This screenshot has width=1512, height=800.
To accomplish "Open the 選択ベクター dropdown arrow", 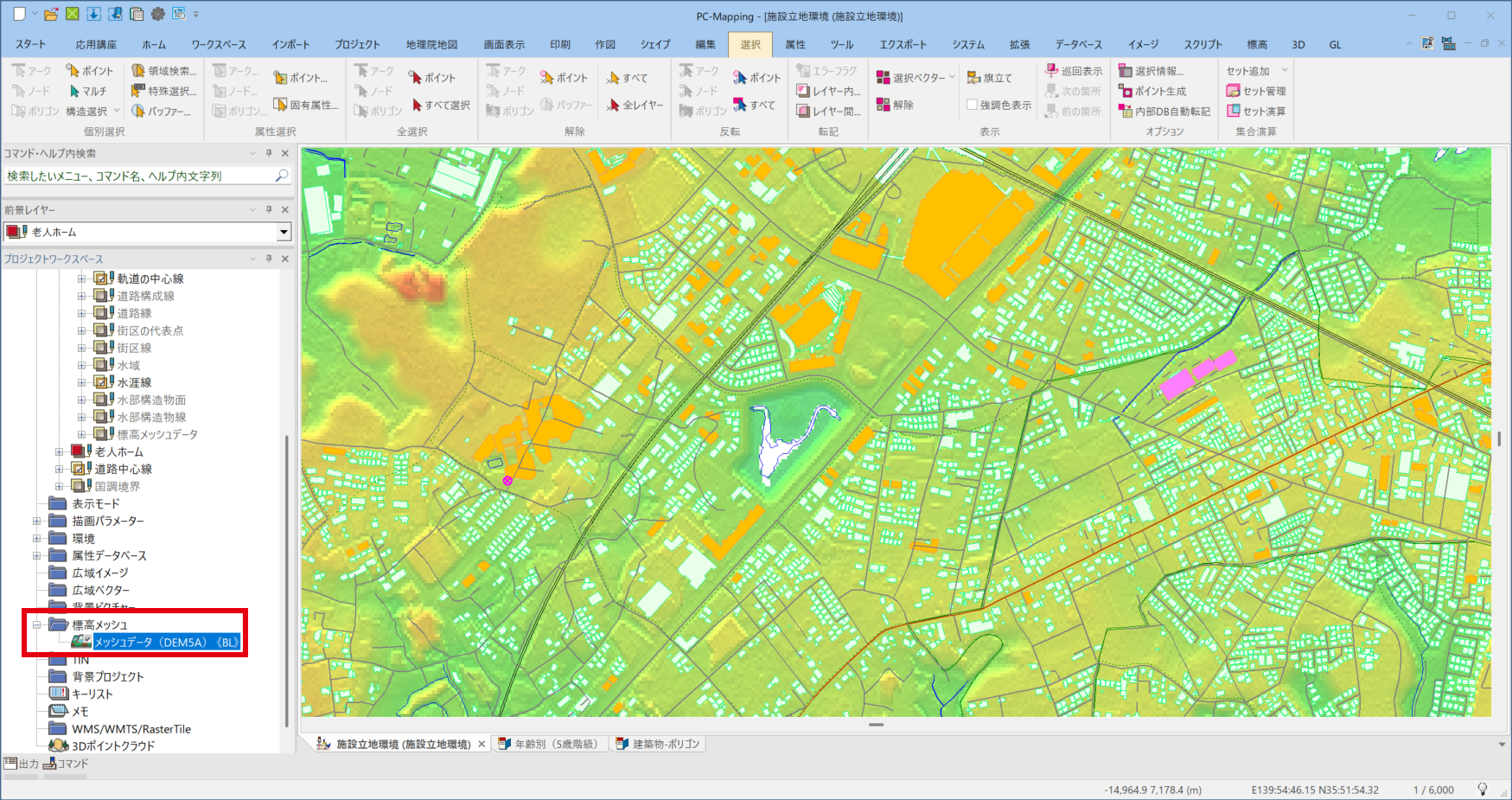I will (x=952, y=77).
